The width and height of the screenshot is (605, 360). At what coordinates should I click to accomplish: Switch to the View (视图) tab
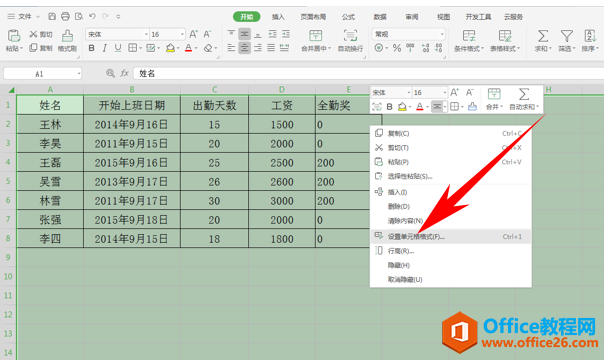pos(443,17)
